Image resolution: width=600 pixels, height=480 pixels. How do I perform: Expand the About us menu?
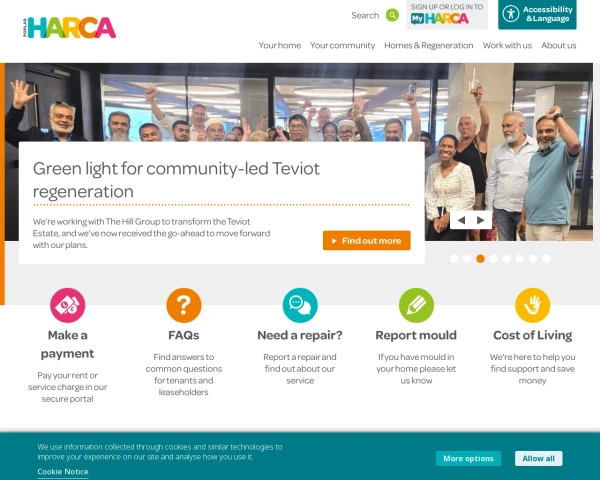click(x=559, y=46)
